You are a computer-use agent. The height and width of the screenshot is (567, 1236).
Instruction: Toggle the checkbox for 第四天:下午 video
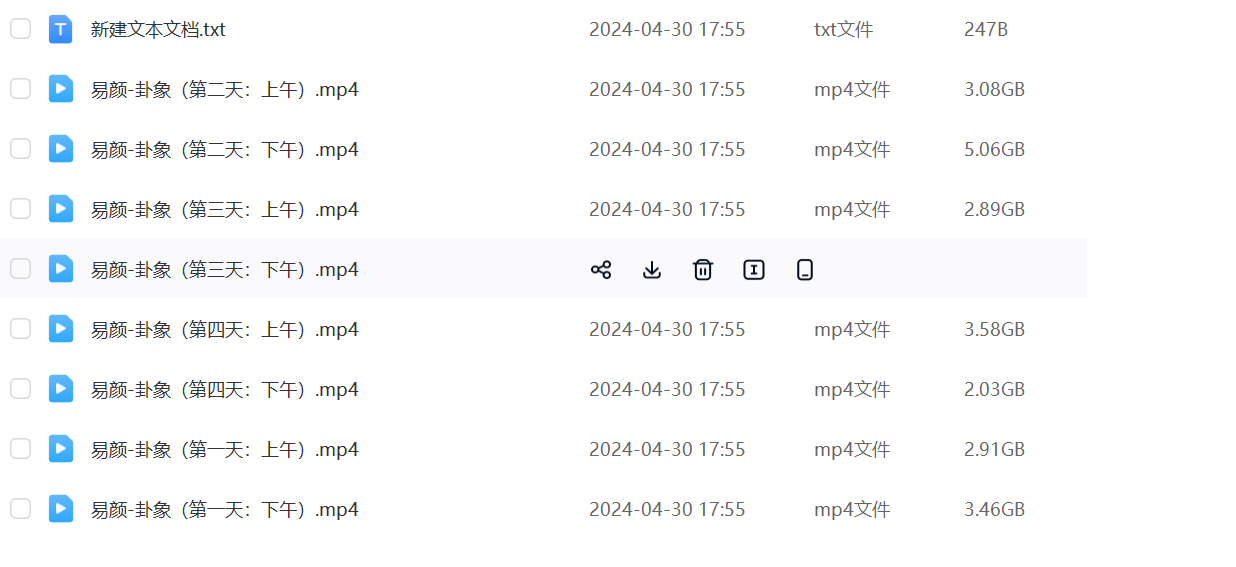click(x=21, y=389)
